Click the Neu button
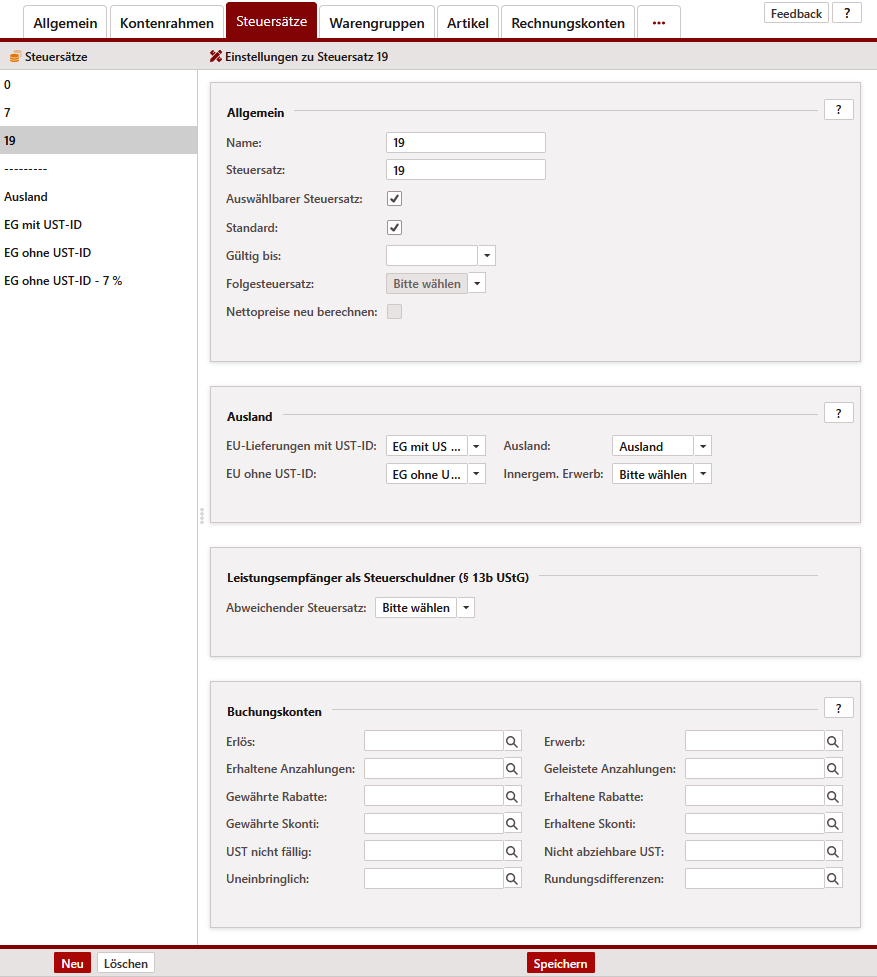 (x=72, y=963)
